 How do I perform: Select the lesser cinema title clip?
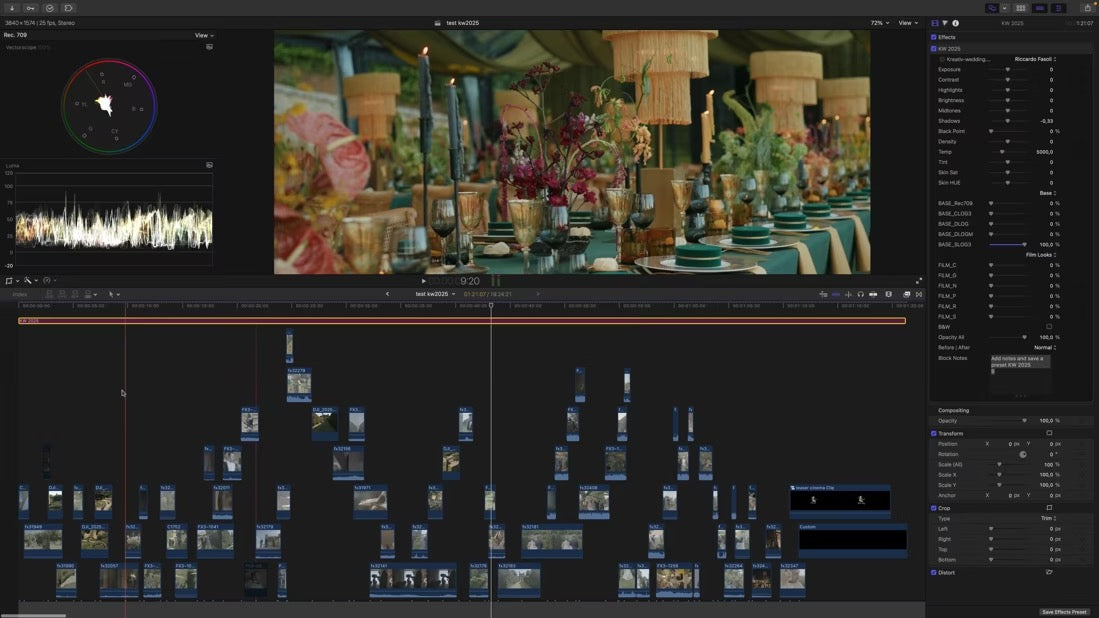click(x=840, y=499)
